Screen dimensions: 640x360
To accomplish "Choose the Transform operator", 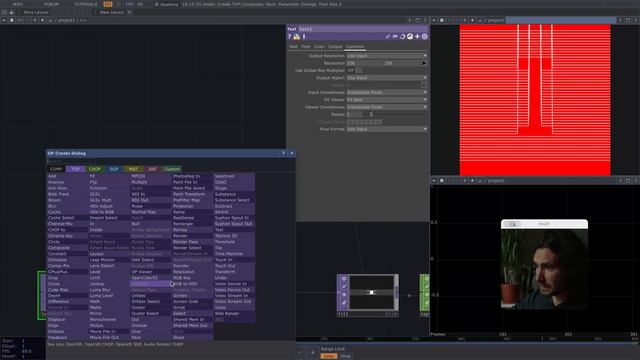I will pyautogui.click(x=234, y=271).
